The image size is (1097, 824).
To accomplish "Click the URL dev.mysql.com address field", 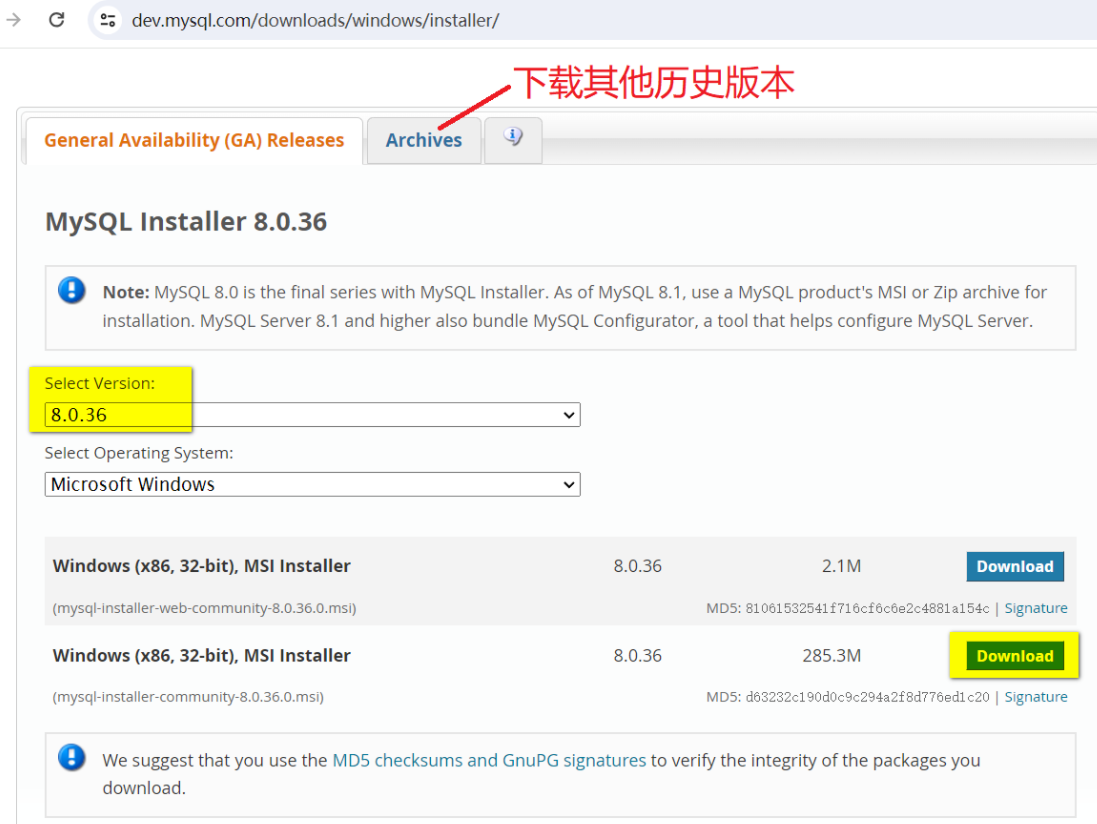I will click(x=315, y=20).
